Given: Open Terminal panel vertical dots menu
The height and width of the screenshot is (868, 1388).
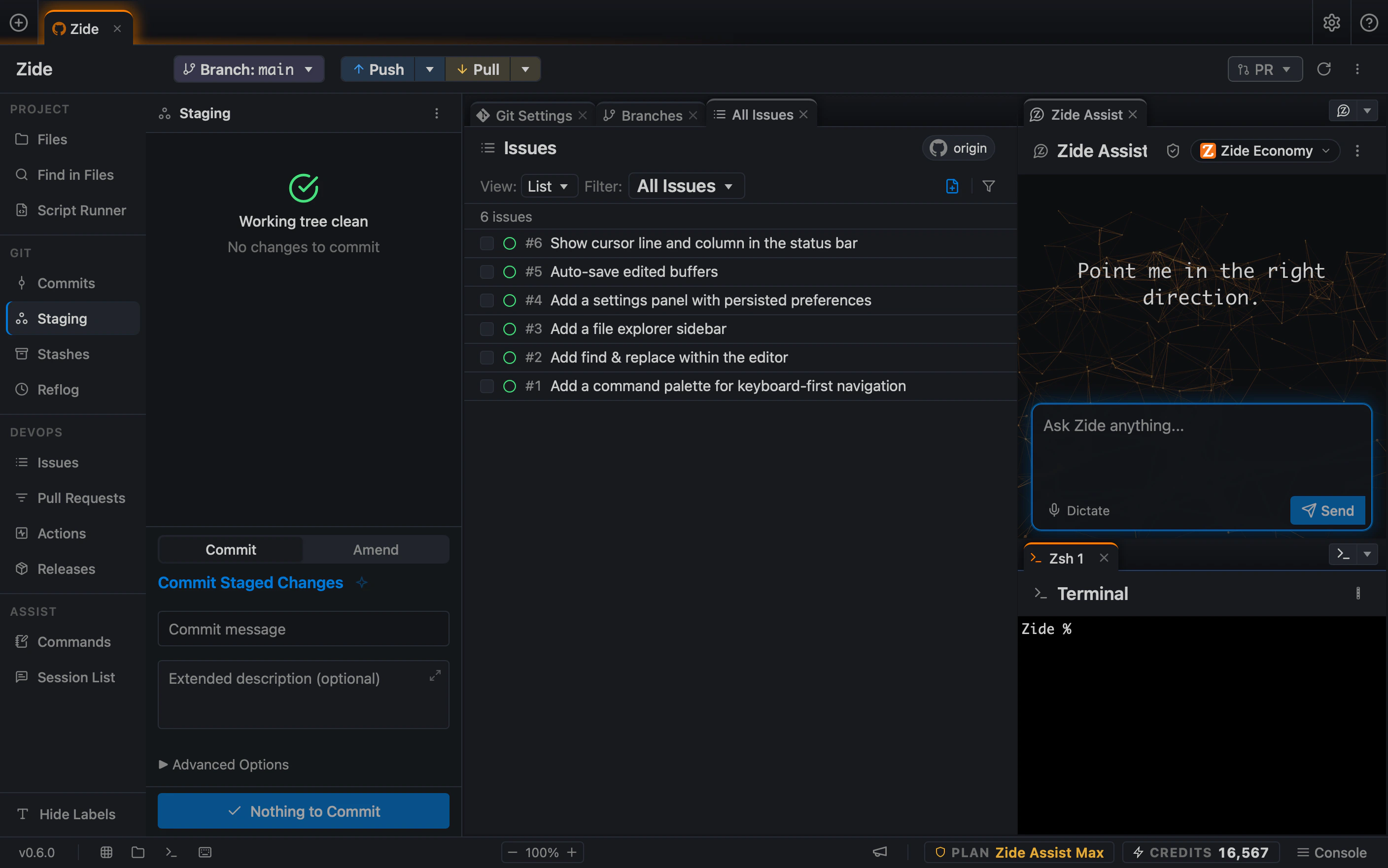Looking at the screenshot, I should [x=1357, y=593].
